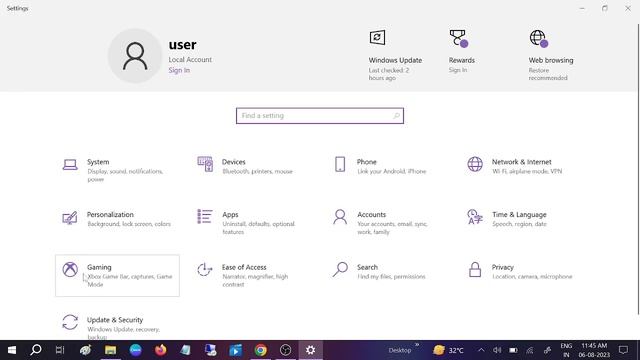The width and height of the screenshot is (640, 360).
Task: Click 'Wi-Fi, airplane mode, VPN' description
Action: [527, 171]
